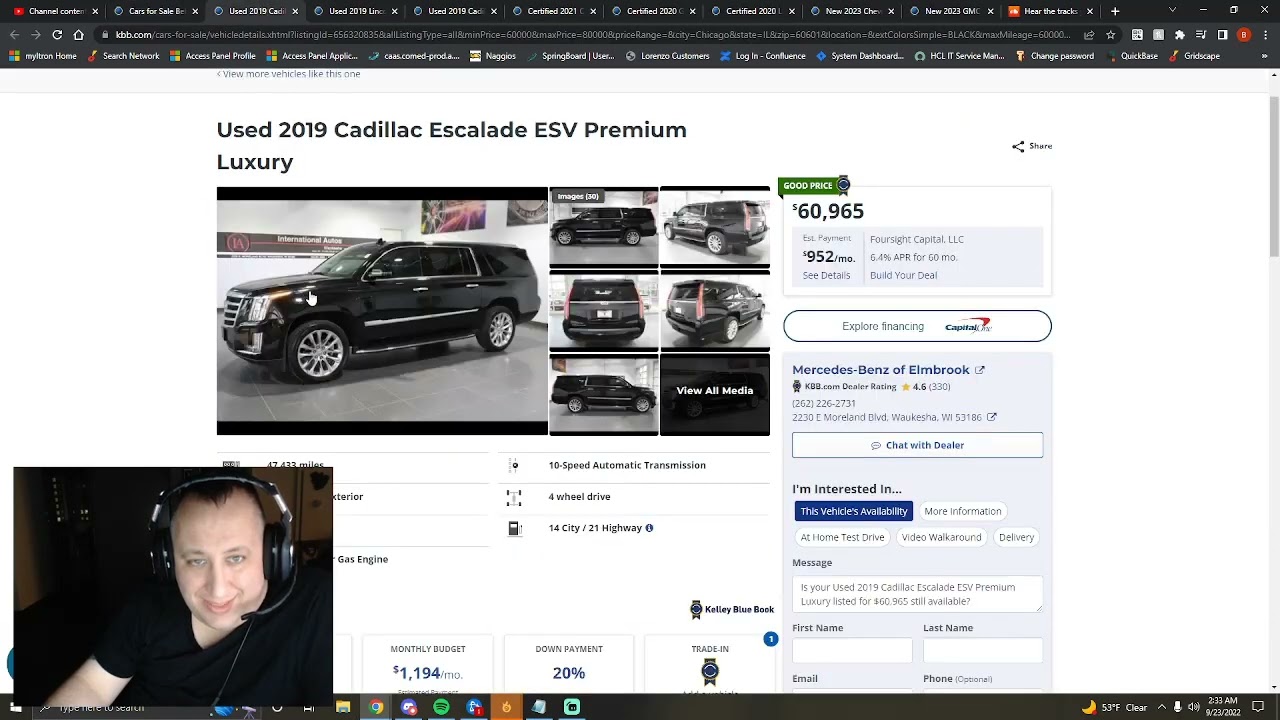Click Chat with Dealer button
The image size is (1280, 720).
917,445
